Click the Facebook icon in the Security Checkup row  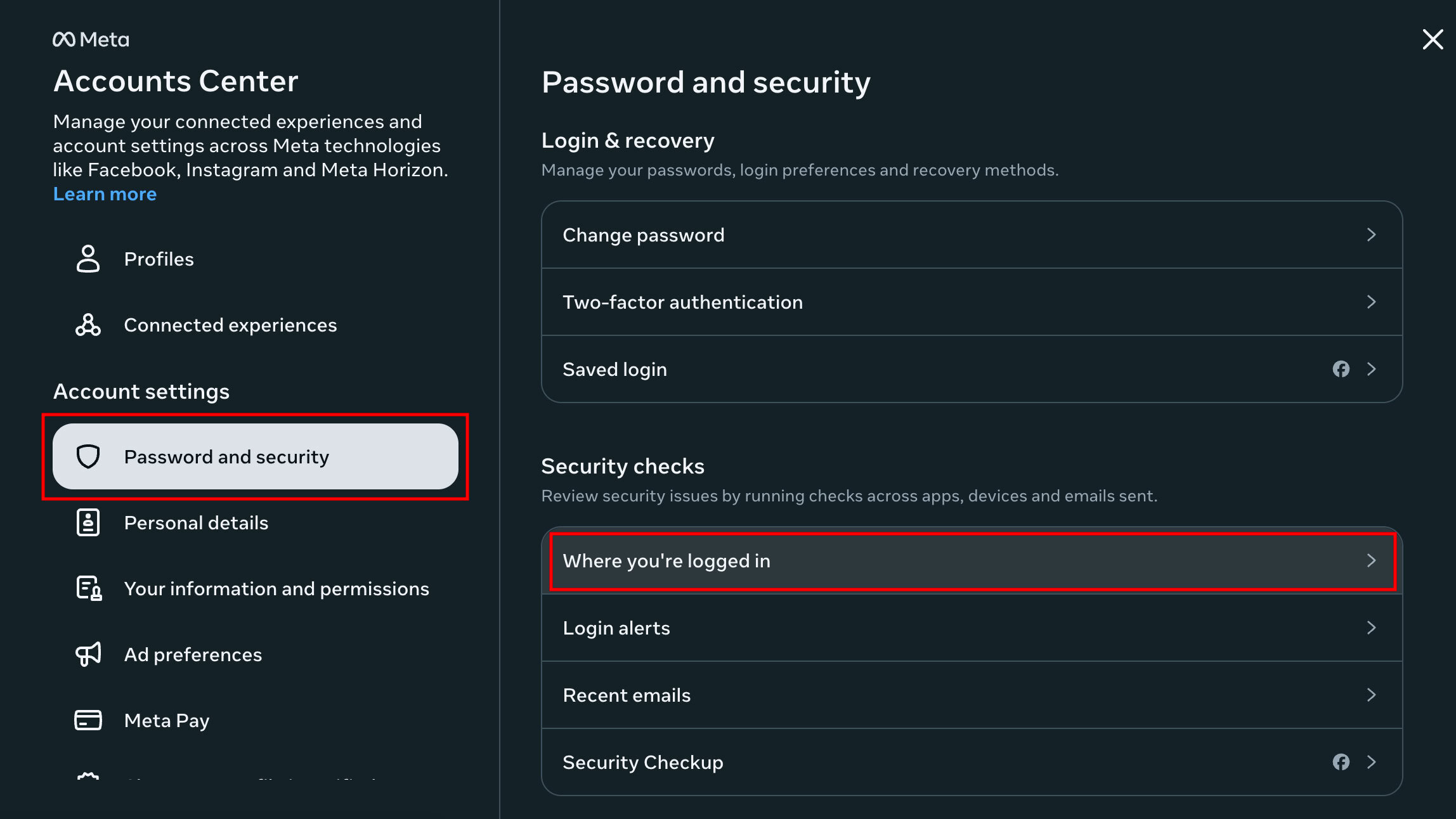(1341, 762)
